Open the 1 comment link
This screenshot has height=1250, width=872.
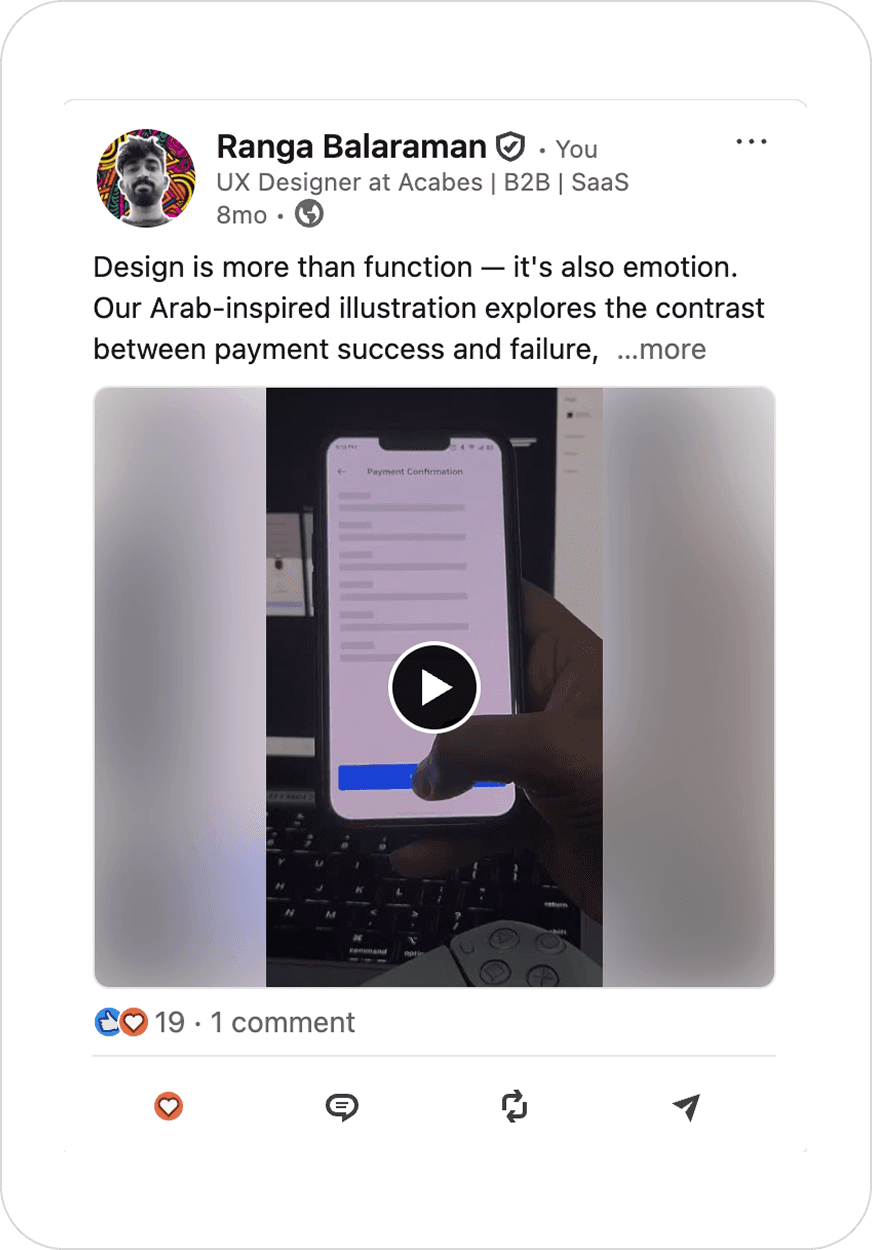pyautogui.click(x=282, y=1022)
